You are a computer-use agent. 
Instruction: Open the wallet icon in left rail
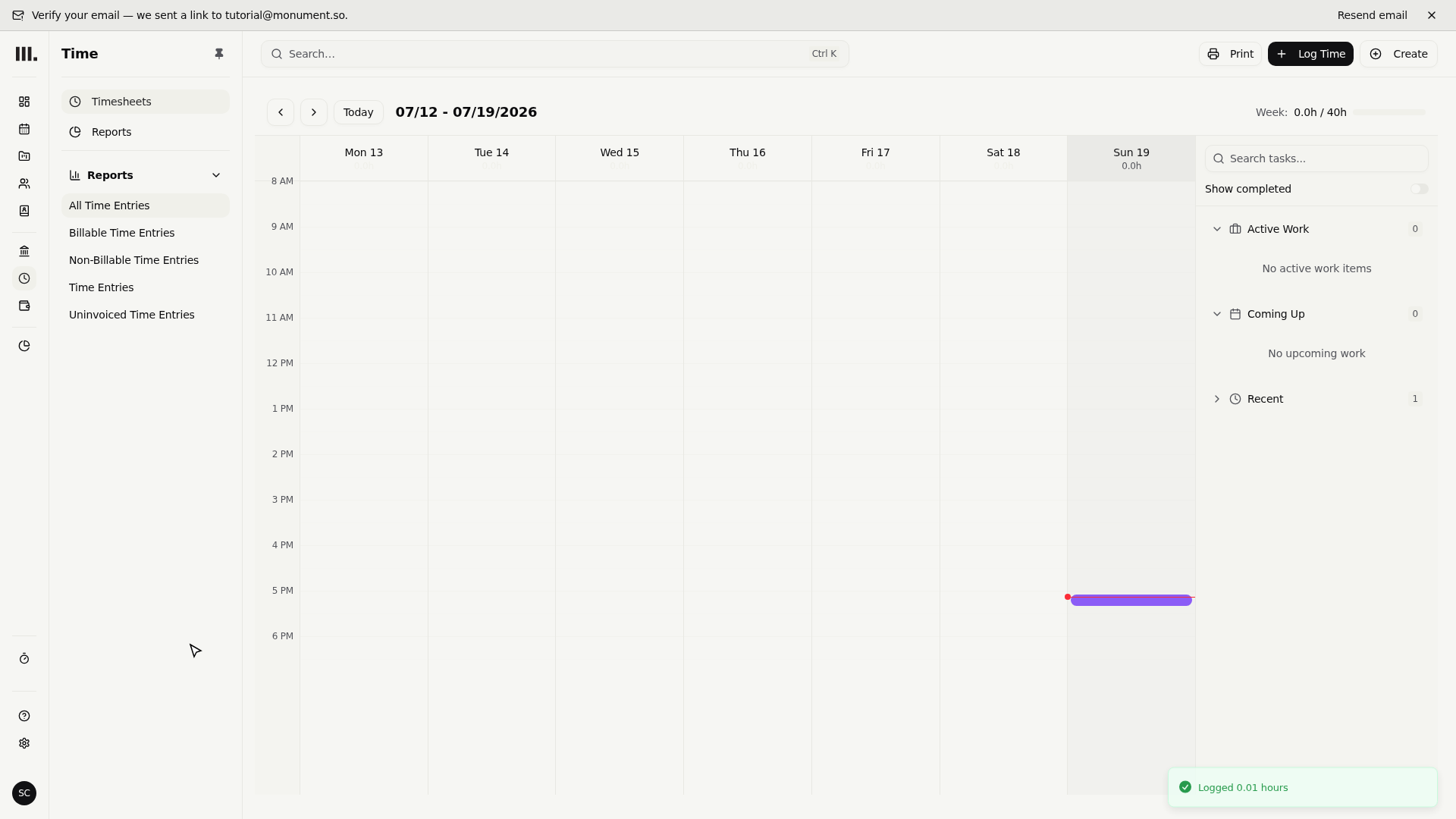[24, 306]
